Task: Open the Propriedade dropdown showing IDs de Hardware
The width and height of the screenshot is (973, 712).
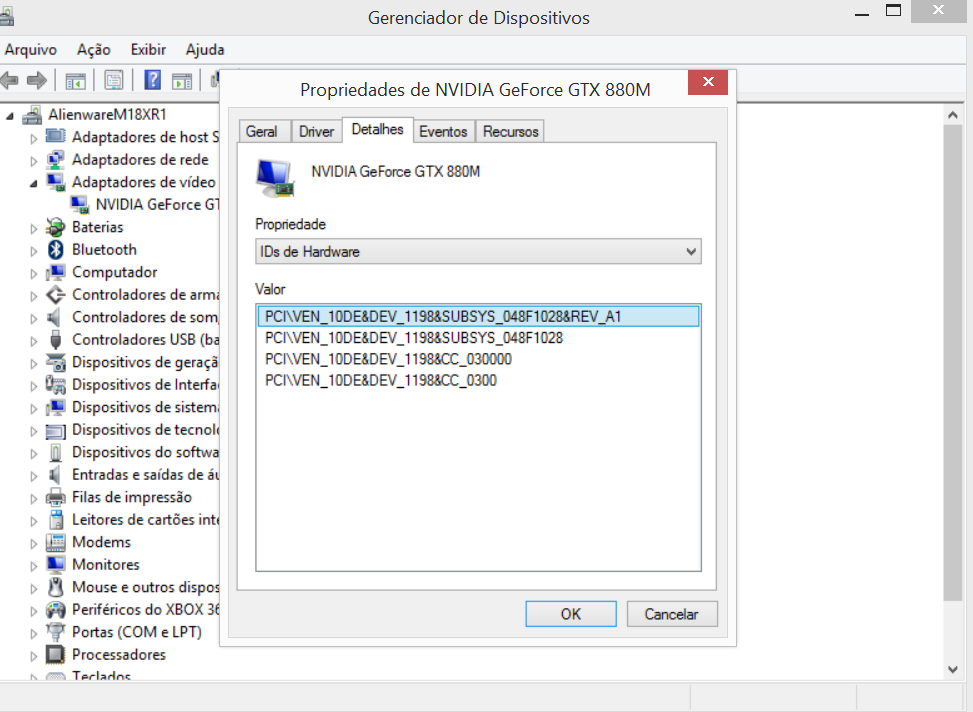Action: (478, 251)
